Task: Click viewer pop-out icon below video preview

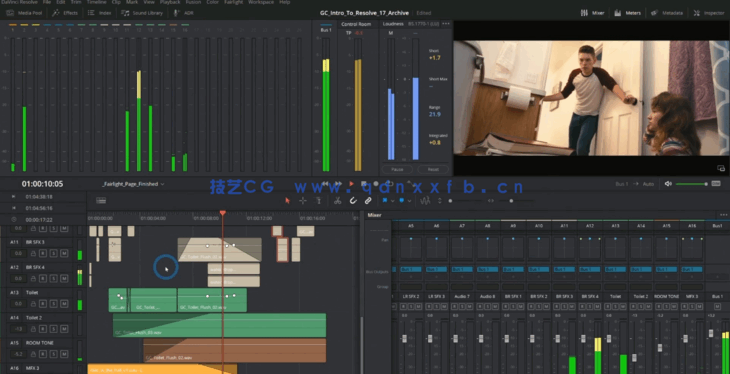Action: coord(721,168)
